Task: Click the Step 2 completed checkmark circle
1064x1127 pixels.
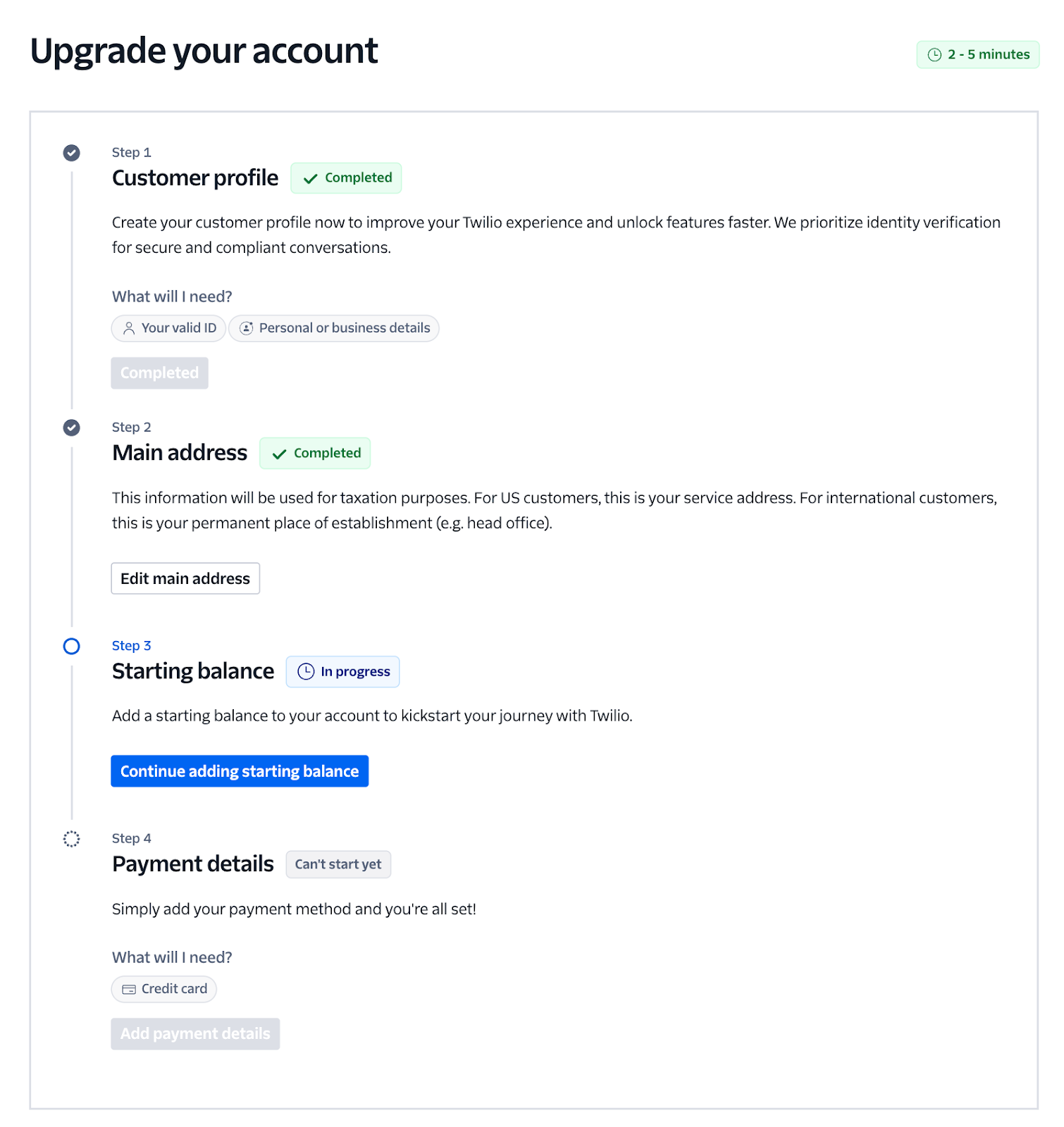Action: (x=71, y=428)
